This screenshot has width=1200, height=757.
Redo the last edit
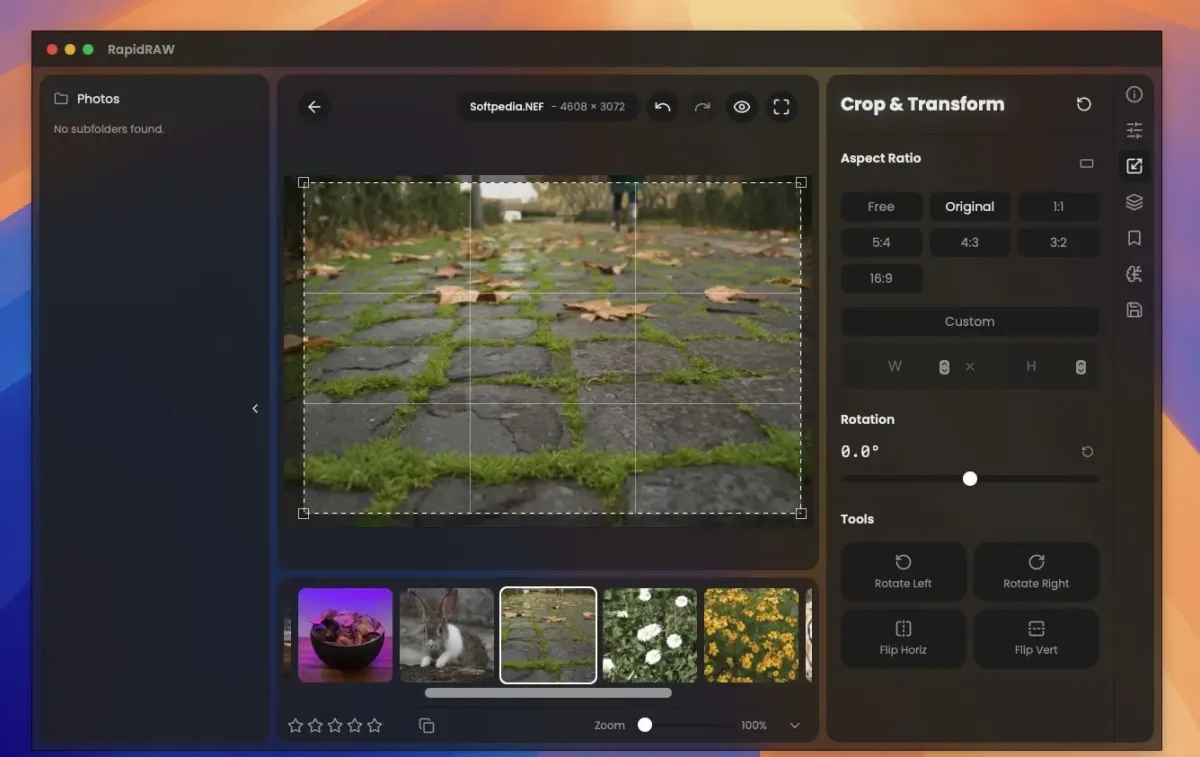(x=702, y=107)
